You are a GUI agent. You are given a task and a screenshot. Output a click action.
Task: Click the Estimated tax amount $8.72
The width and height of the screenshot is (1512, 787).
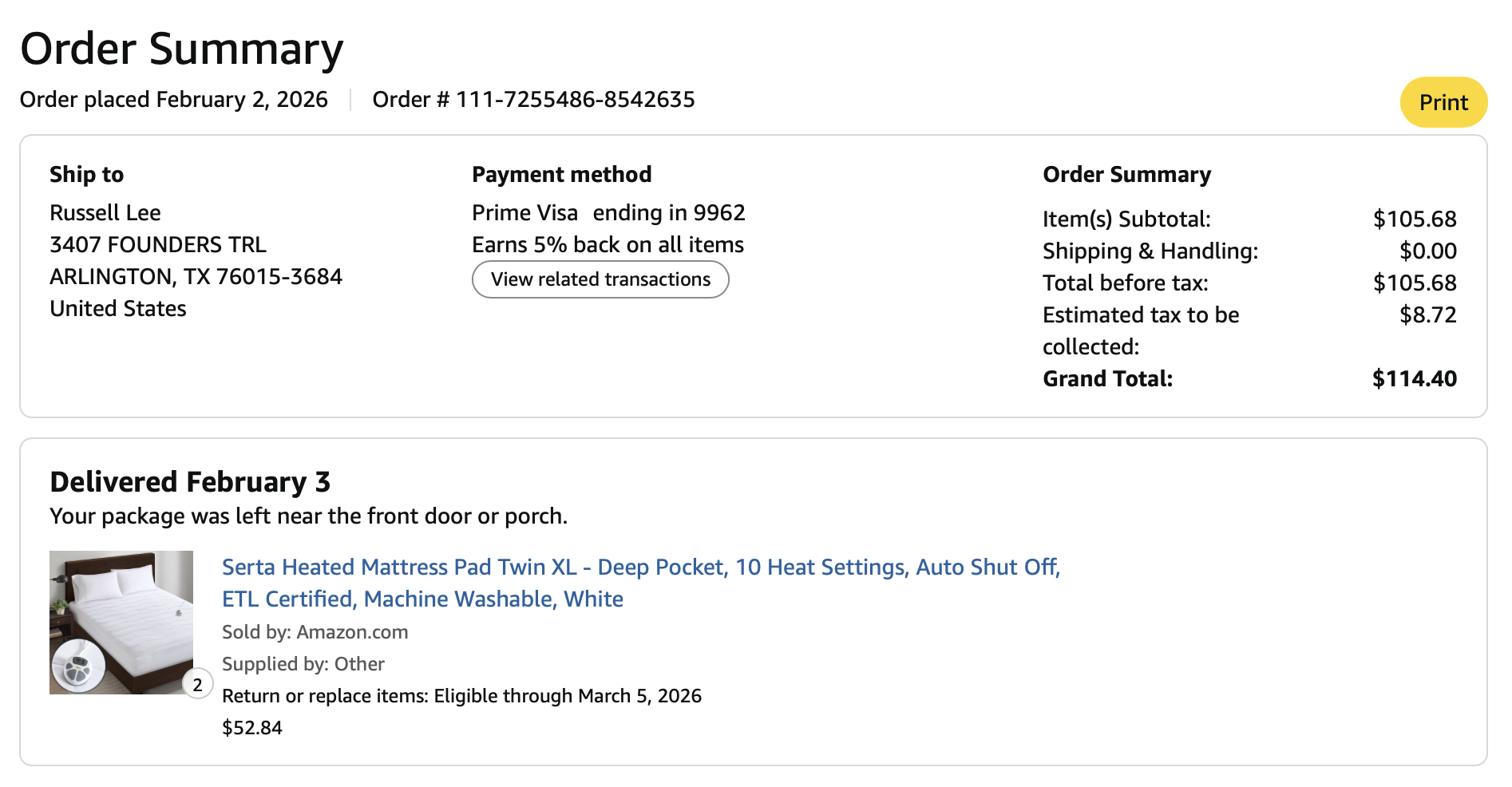[x=1427, y=314]
